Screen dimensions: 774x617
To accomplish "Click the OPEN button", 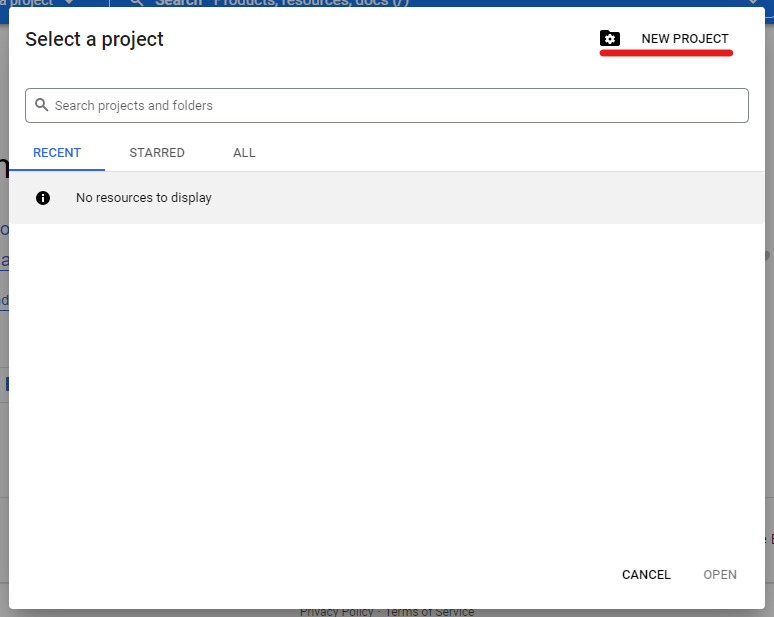I will tap(720, 575).
